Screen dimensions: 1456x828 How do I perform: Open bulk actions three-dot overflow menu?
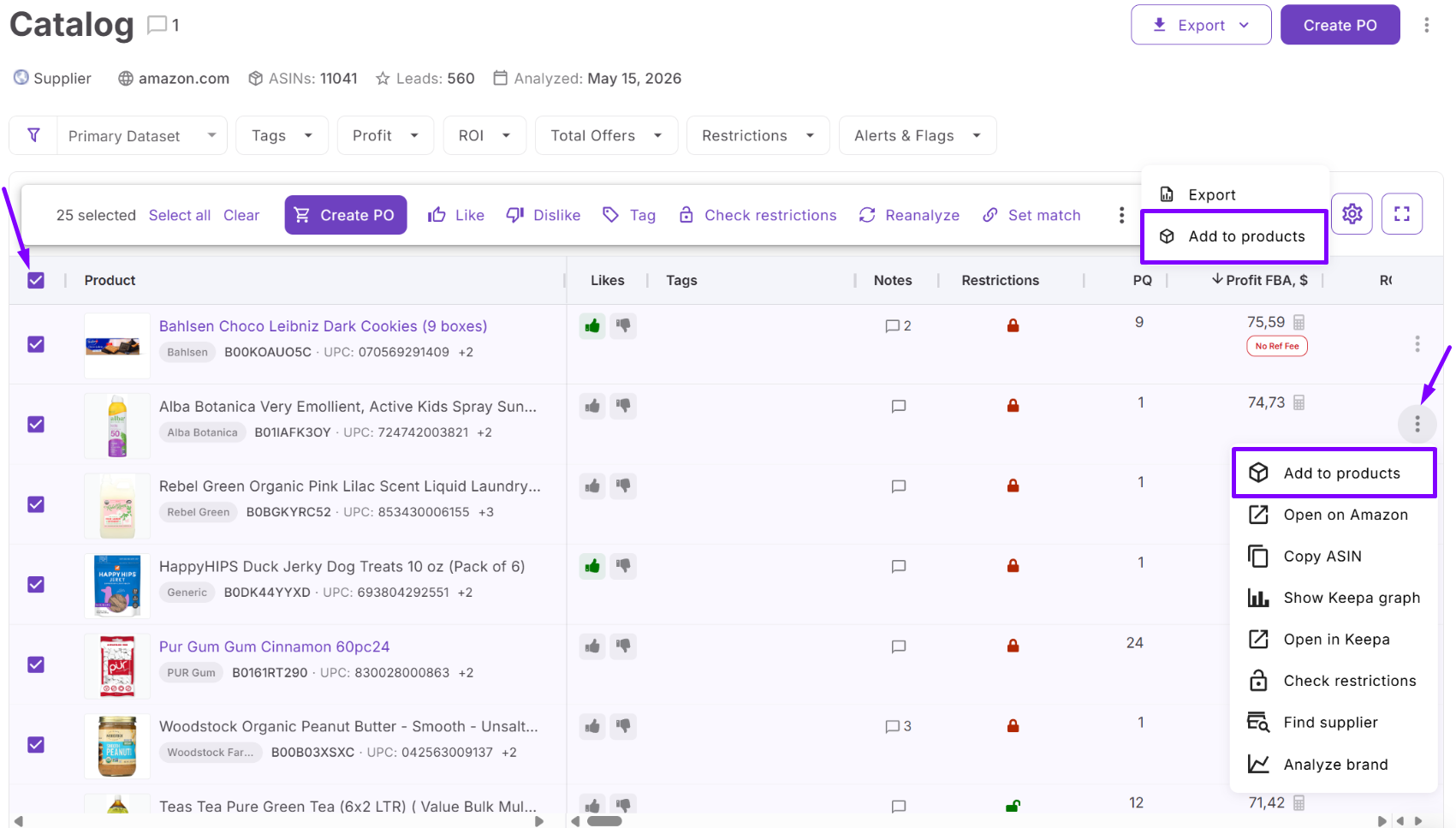pyautogui.click(x=1121, y=215)
